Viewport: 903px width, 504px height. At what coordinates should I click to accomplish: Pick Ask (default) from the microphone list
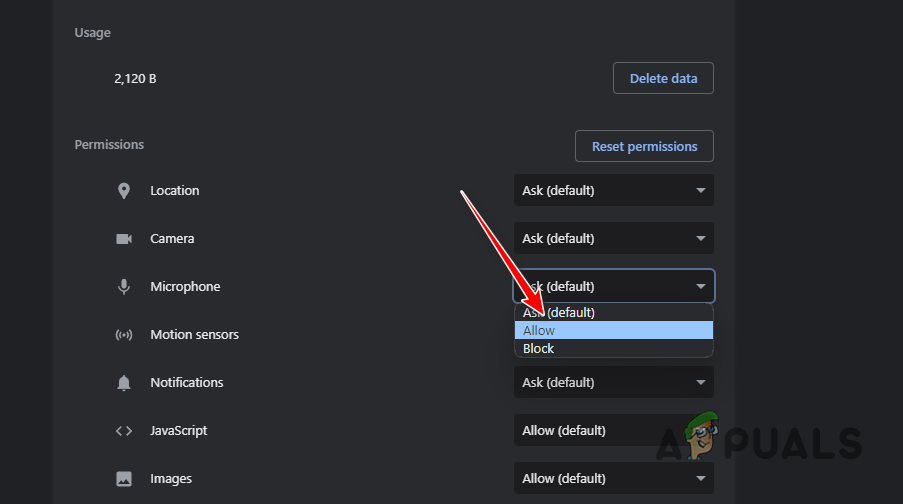[x=613, y=313]
